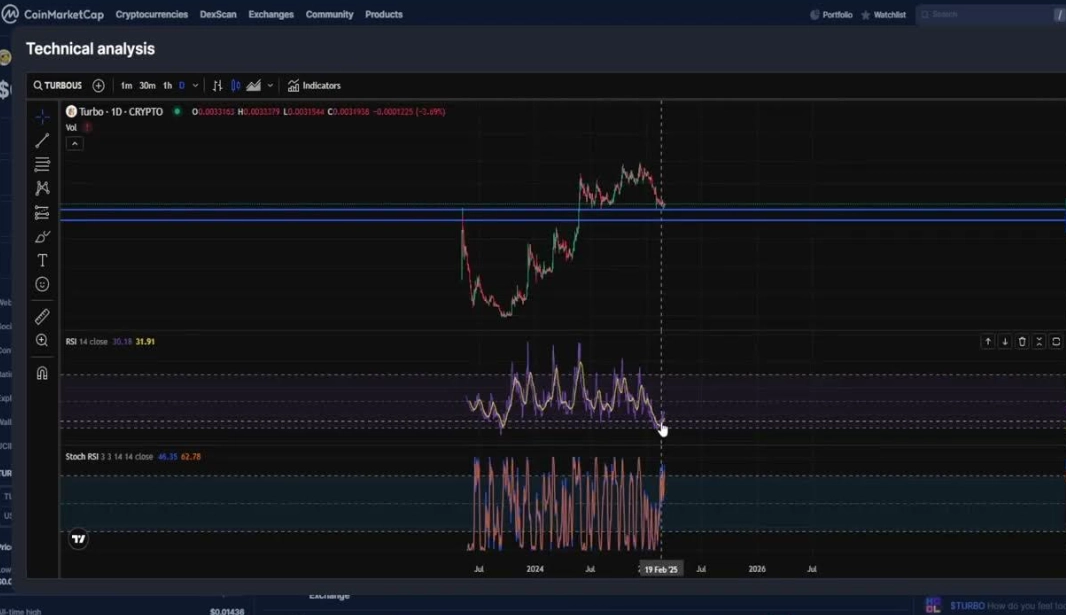The image size is (1066, 615).
Task: Maximize the RSI indicator pane
Action: point(1055,341)
